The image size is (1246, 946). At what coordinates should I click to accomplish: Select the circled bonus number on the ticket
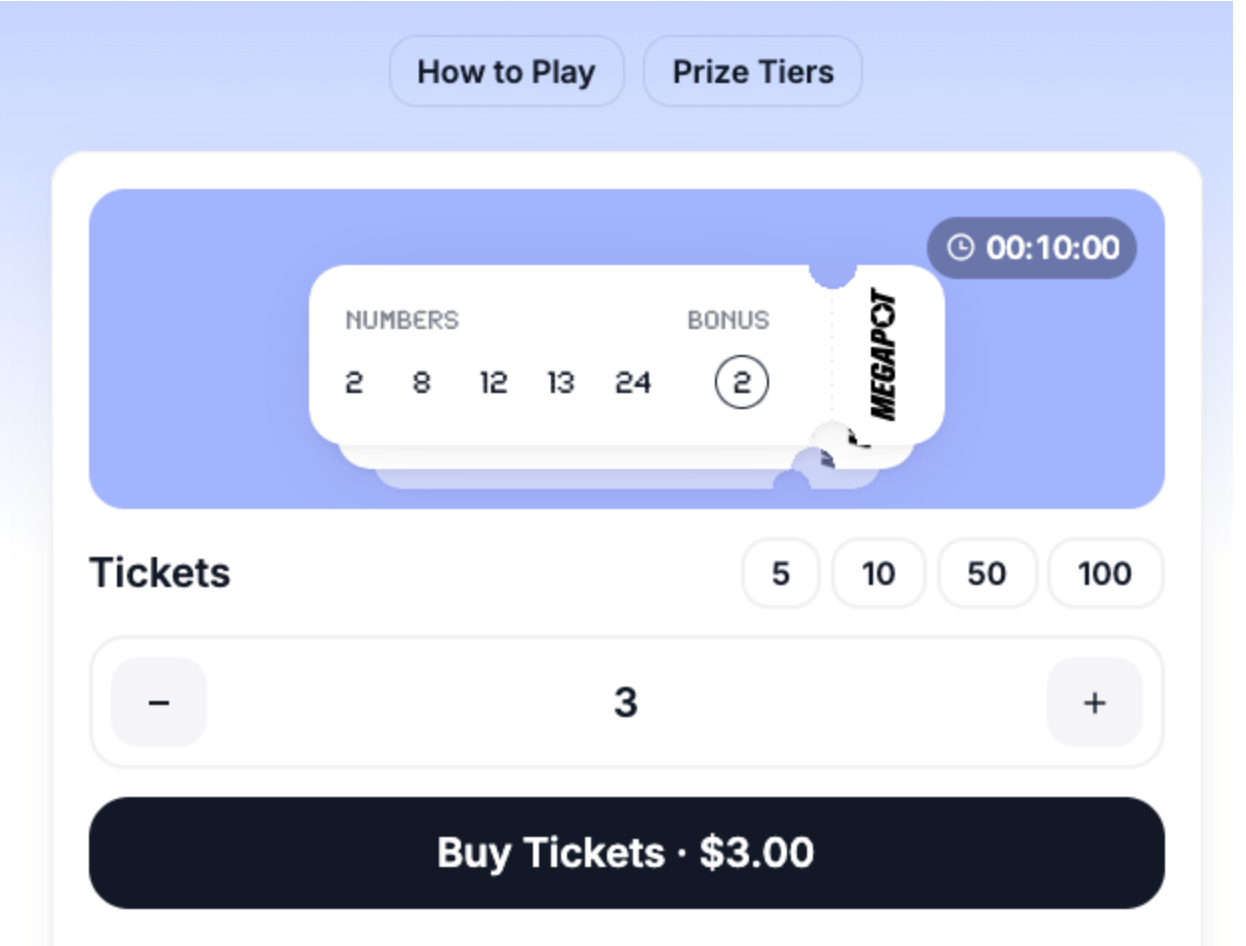pos(741,383)
